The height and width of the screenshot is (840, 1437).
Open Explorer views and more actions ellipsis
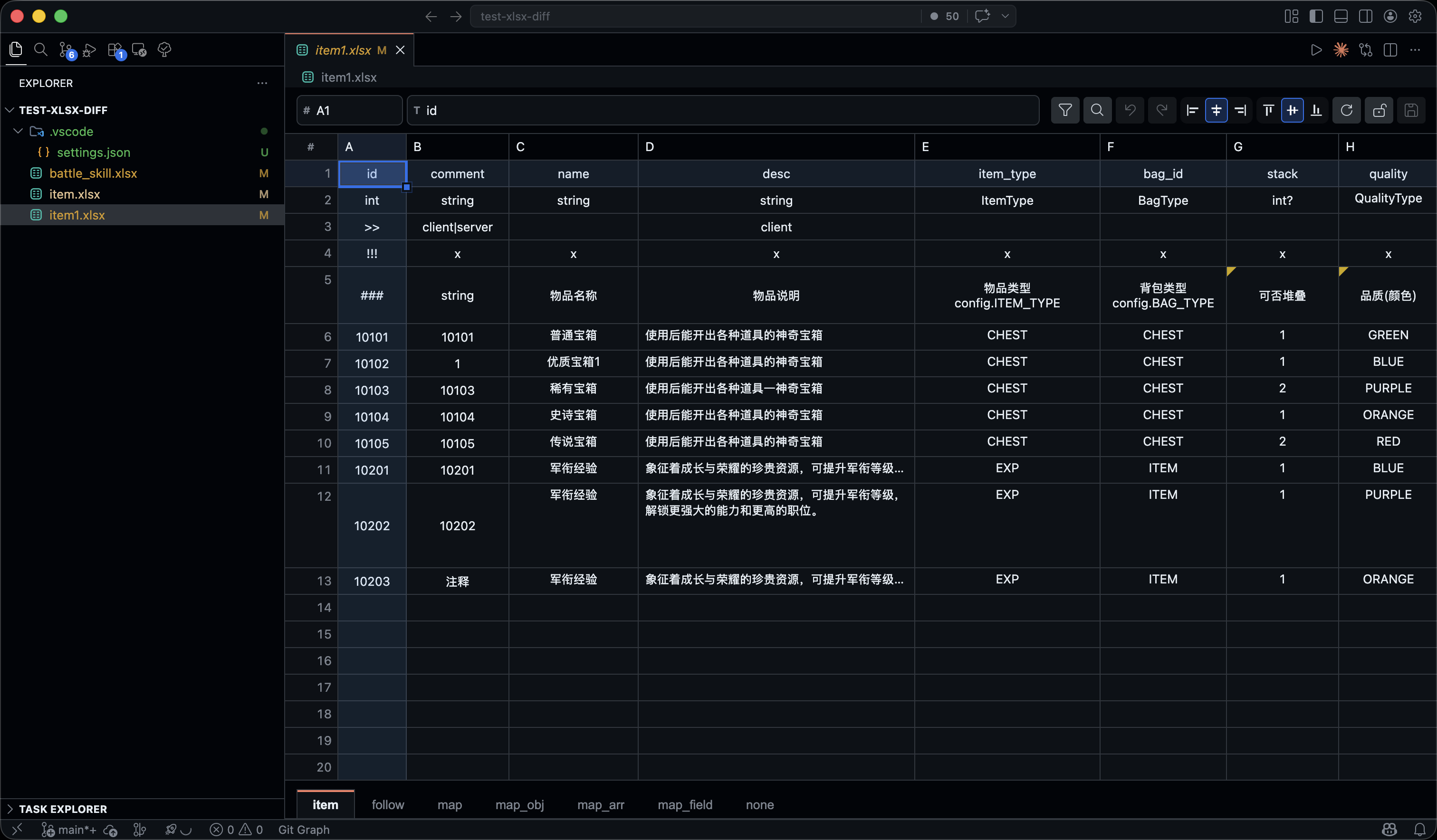tap(262, 83)
